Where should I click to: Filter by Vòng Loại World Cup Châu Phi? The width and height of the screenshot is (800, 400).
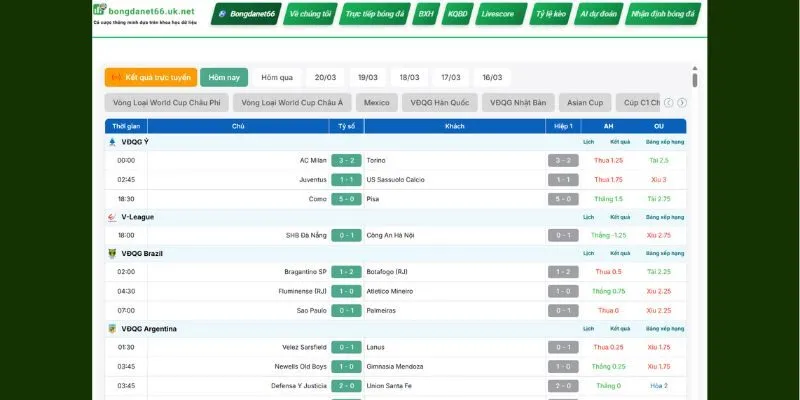click(x=166, y=102)
